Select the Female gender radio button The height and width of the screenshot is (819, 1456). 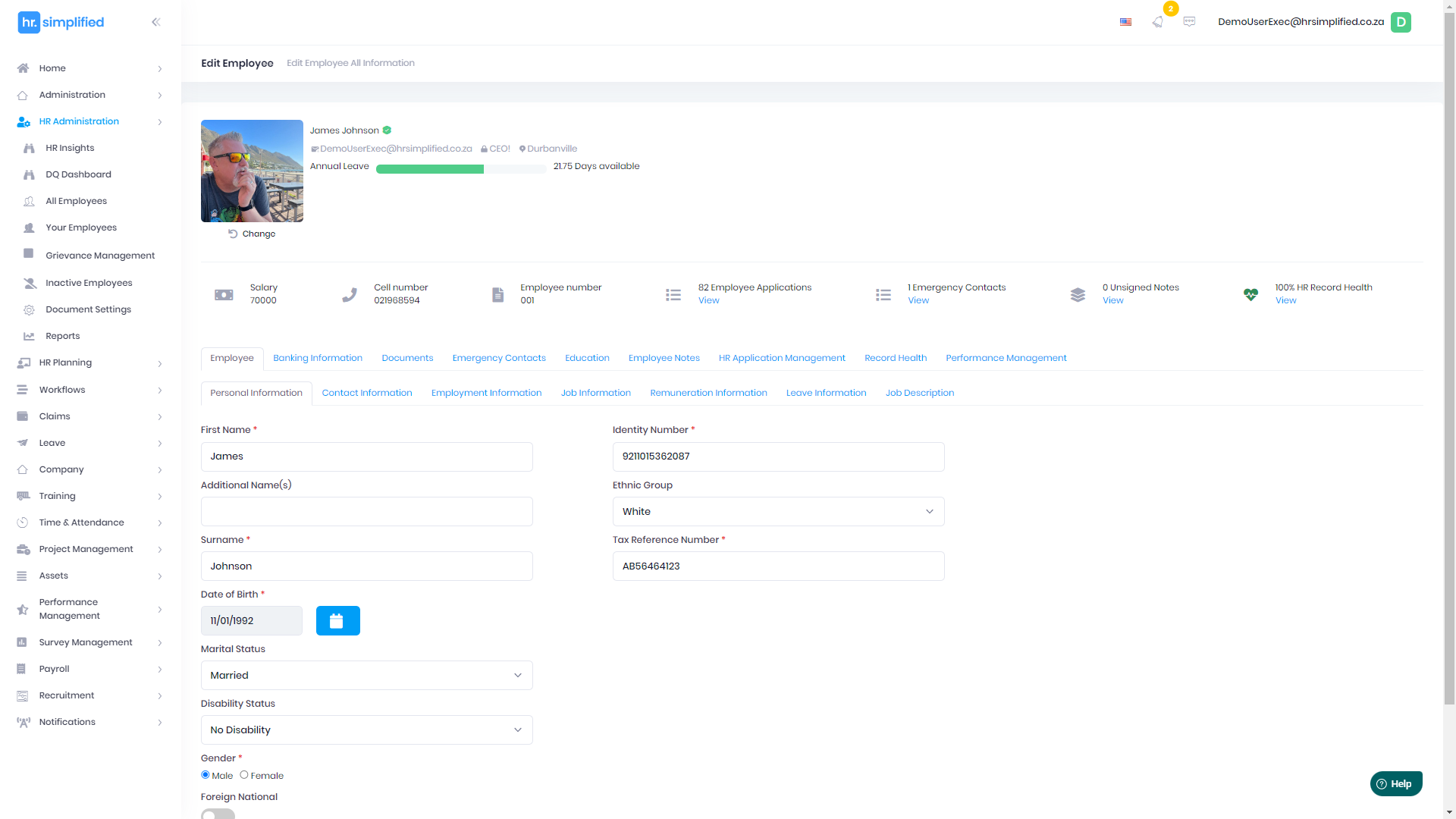click(x=244, y=774)
